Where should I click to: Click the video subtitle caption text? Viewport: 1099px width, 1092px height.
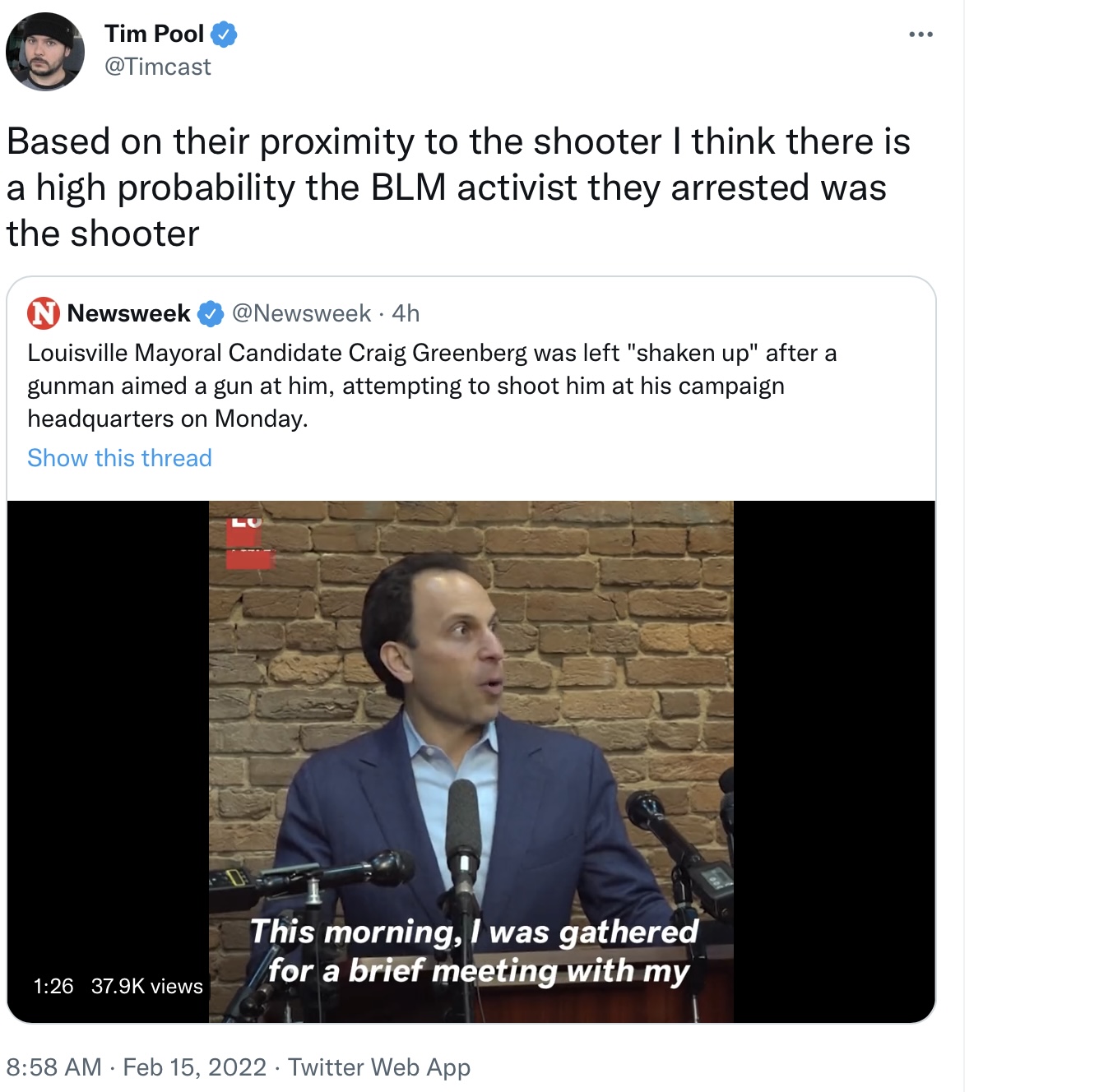click(x=475, y=951)
